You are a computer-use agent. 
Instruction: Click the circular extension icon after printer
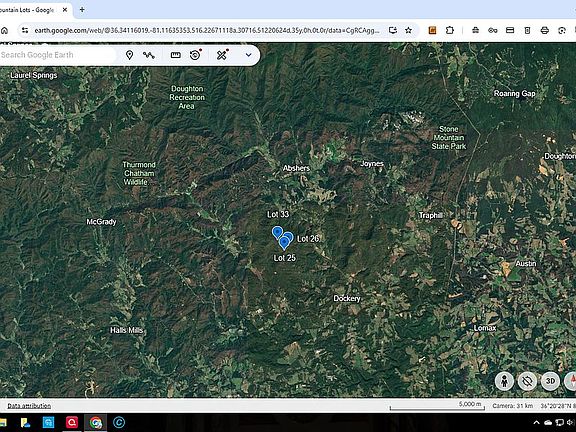pos(562,30)
